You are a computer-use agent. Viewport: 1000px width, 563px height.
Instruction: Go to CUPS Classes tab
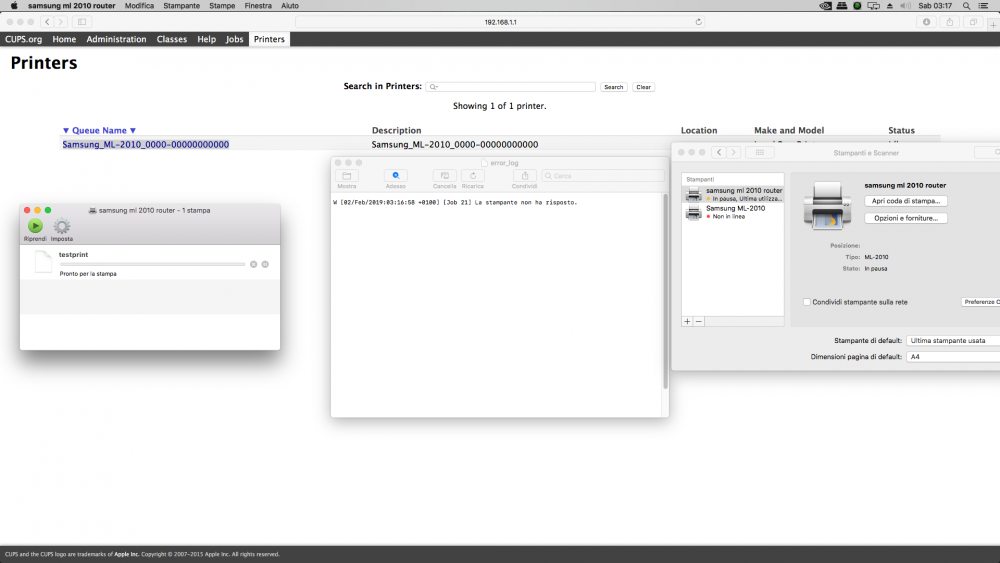click(172, 39)
